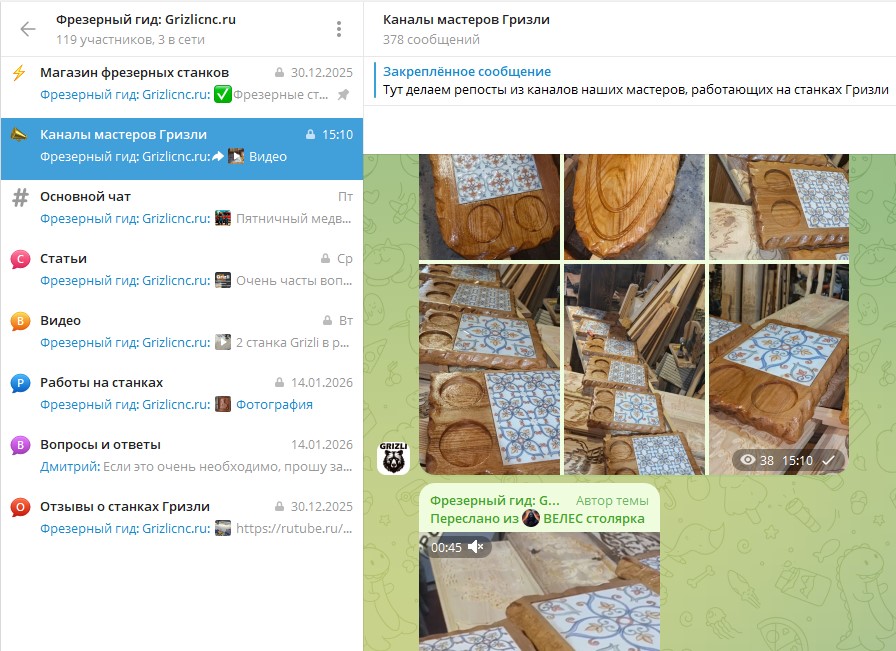Viewport: 896px width, 651px height.
Task: Click the hash icon of Основной чат
Action: 20,197
